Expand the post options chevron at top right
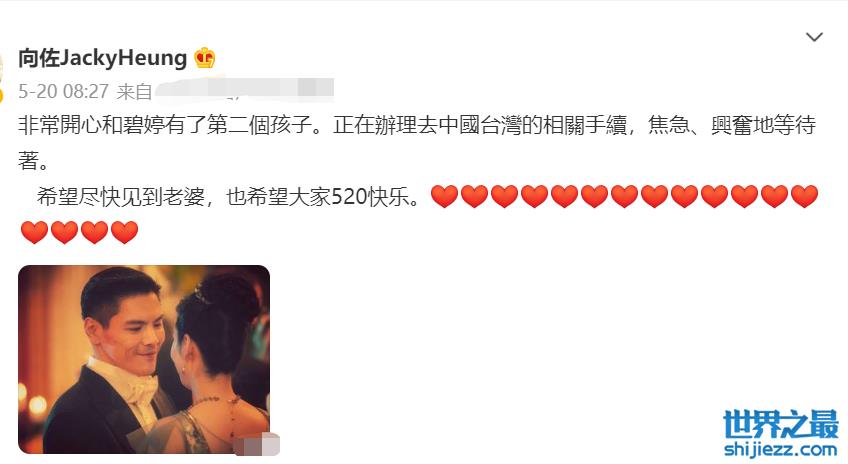 click(x=814, y=37)
